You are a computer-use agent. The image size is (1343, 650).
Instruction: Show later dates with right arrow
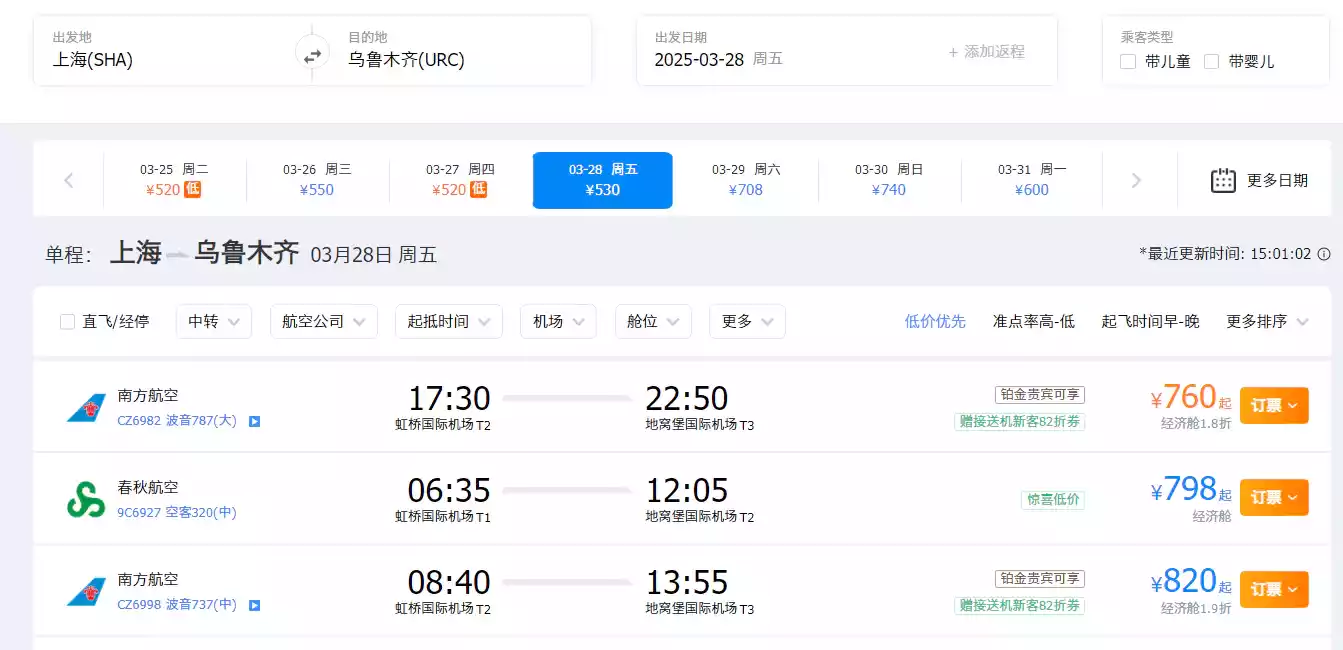[1136, 181]
